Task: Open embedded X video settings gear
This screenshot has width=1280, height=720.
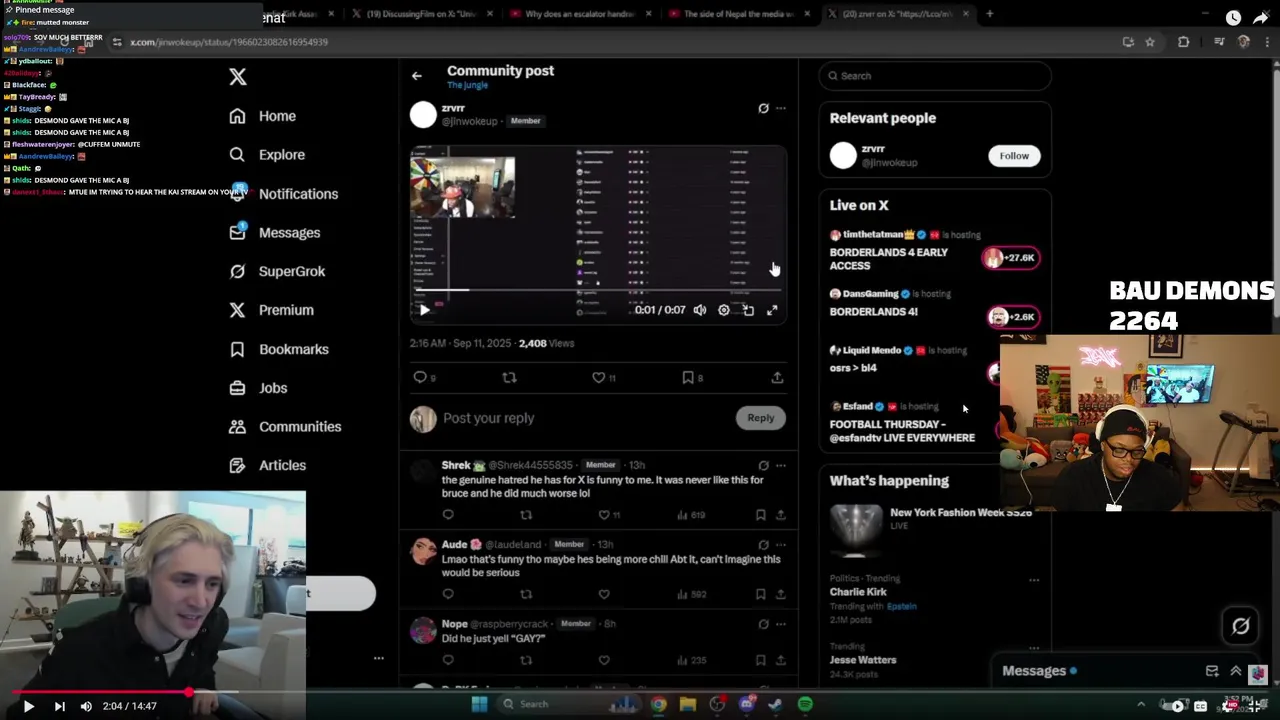Action: (x=724, y=310)
